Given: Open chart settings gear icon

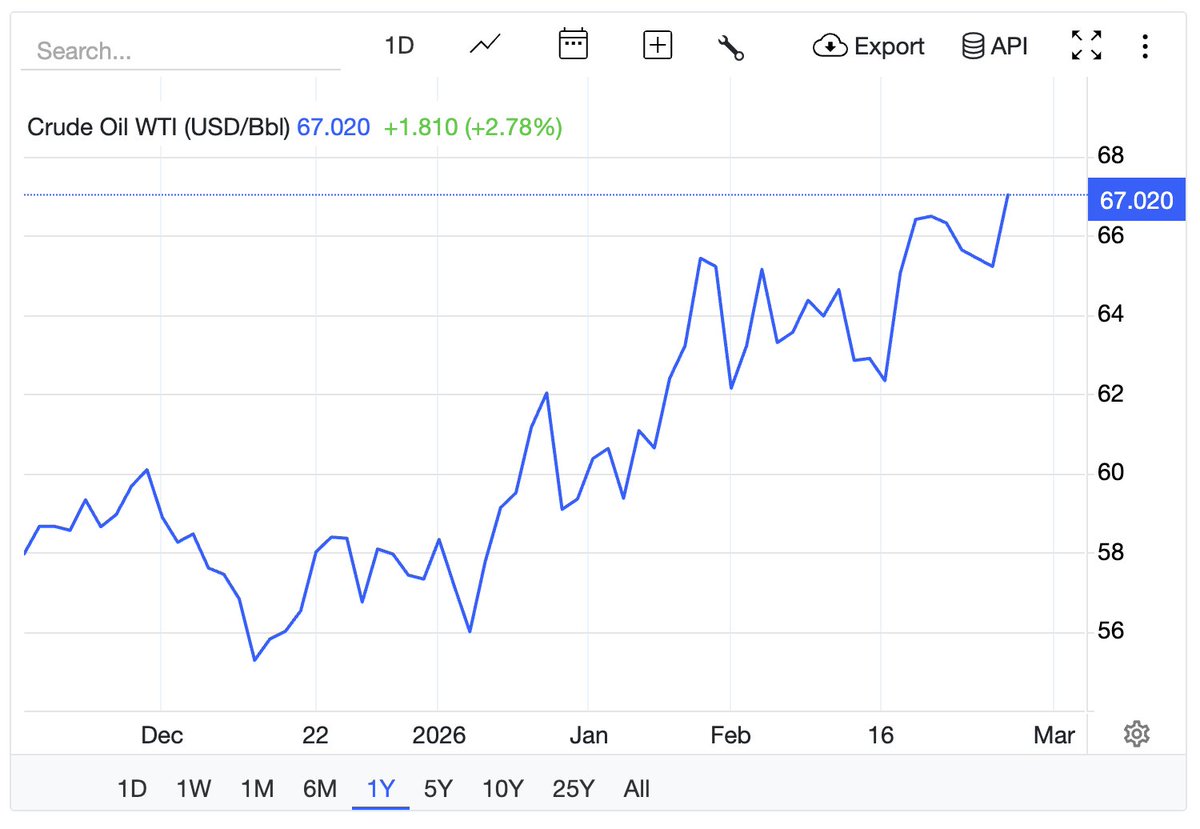Looking at the screenshot, I should click(1136, 735).
